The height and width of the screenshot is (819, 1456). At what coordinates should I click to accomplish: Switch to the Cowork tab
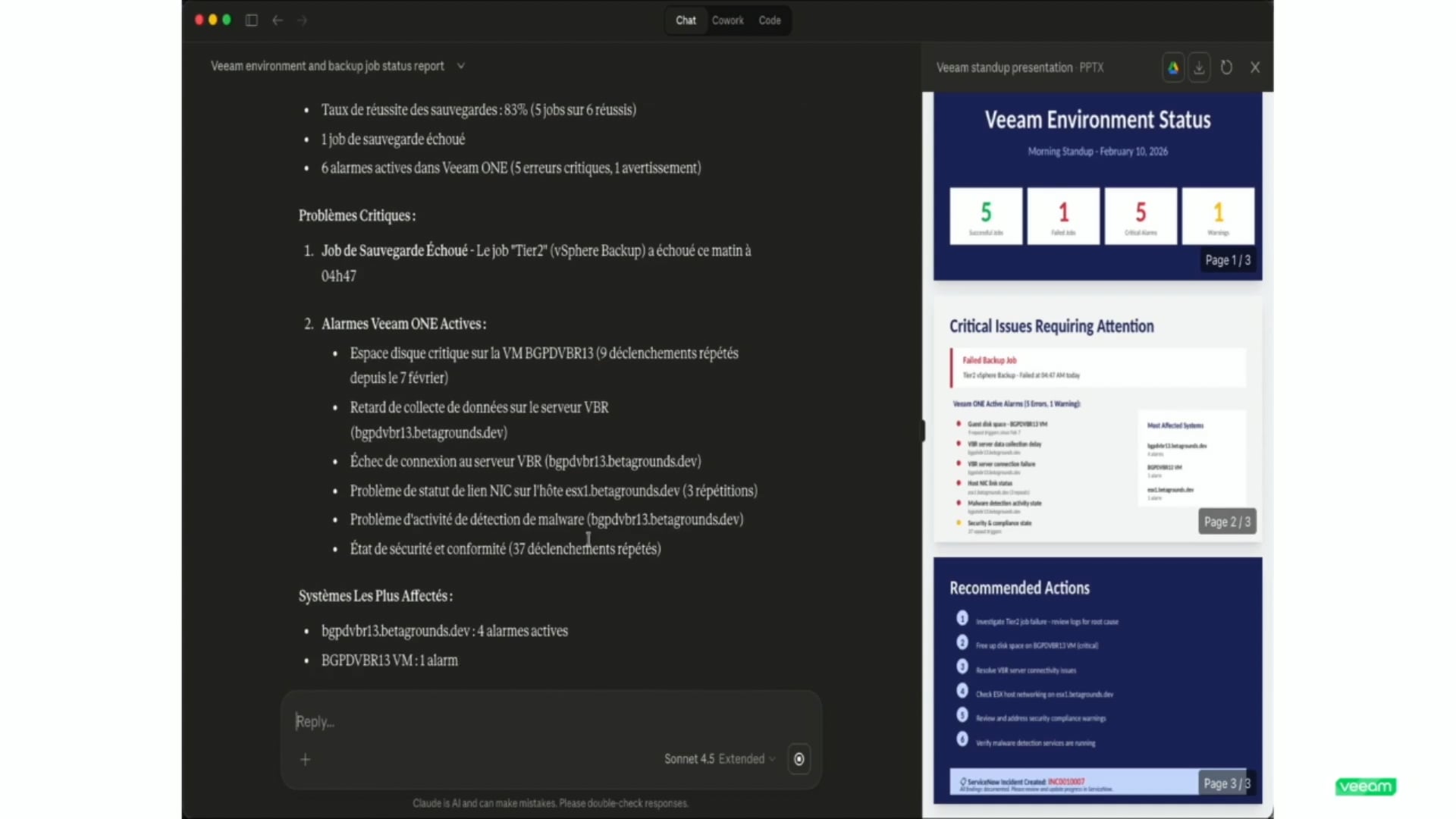(727, 20)
